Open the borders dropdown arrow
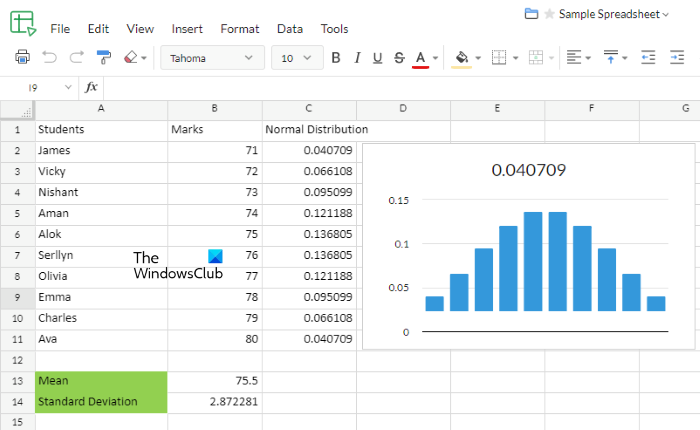The width and height of the screenshot is (700, 430). 516,58
